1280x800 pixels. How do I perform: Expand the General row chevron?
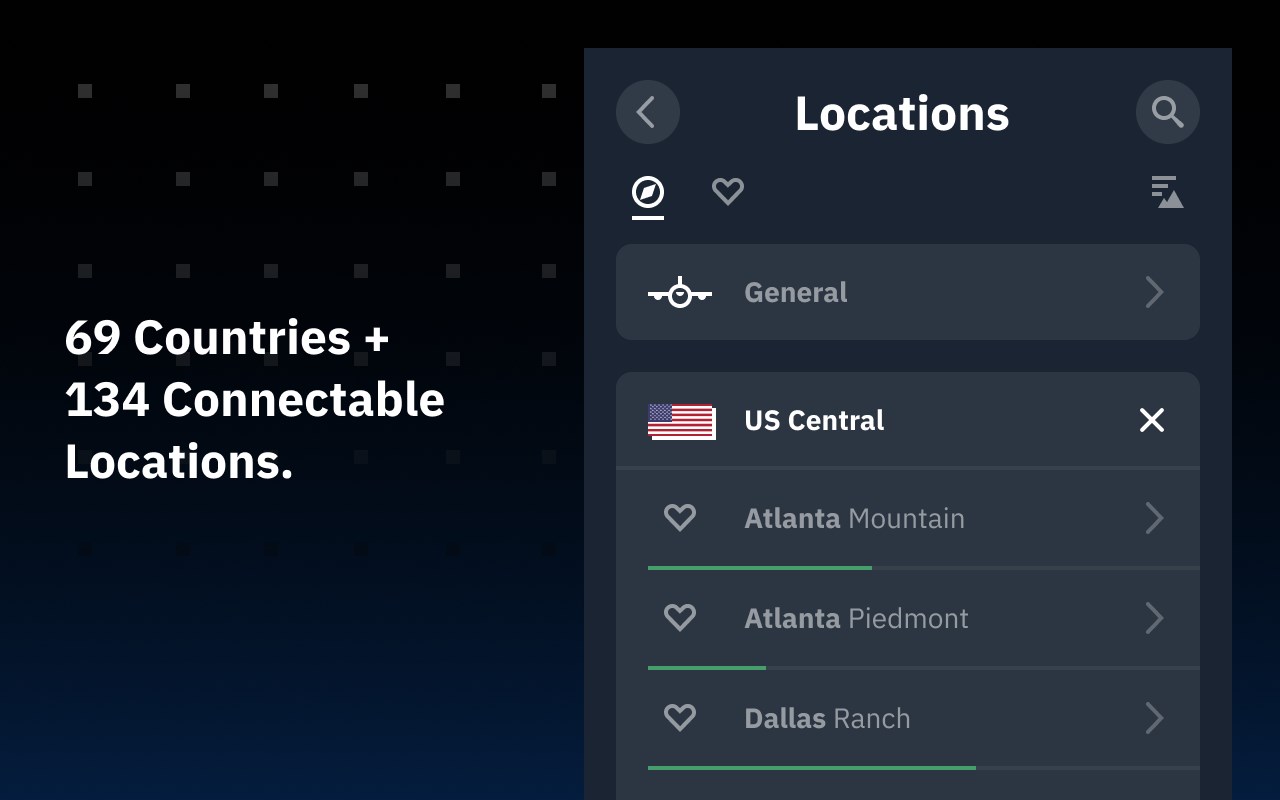tap(1154, 292)
